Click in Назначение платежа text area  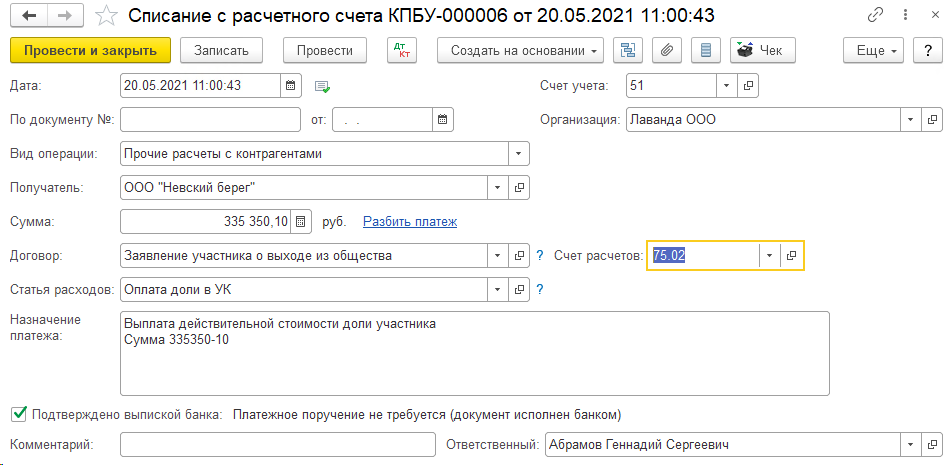[x=474, y=353]
